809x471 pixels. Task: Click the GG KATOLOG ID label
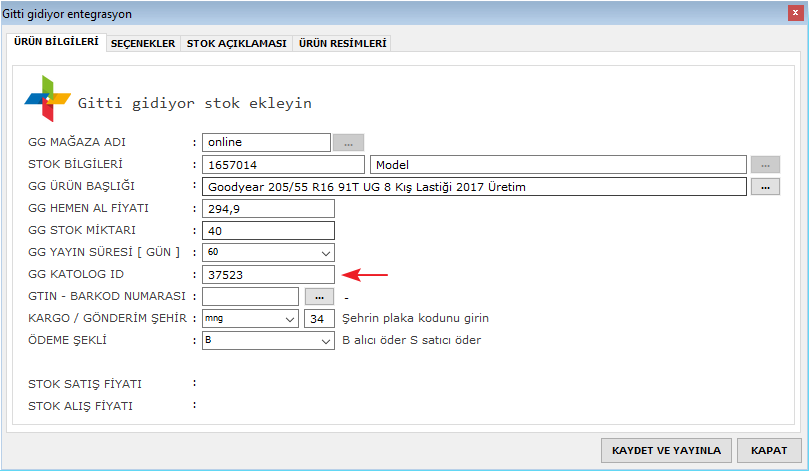tap(76, 274)
